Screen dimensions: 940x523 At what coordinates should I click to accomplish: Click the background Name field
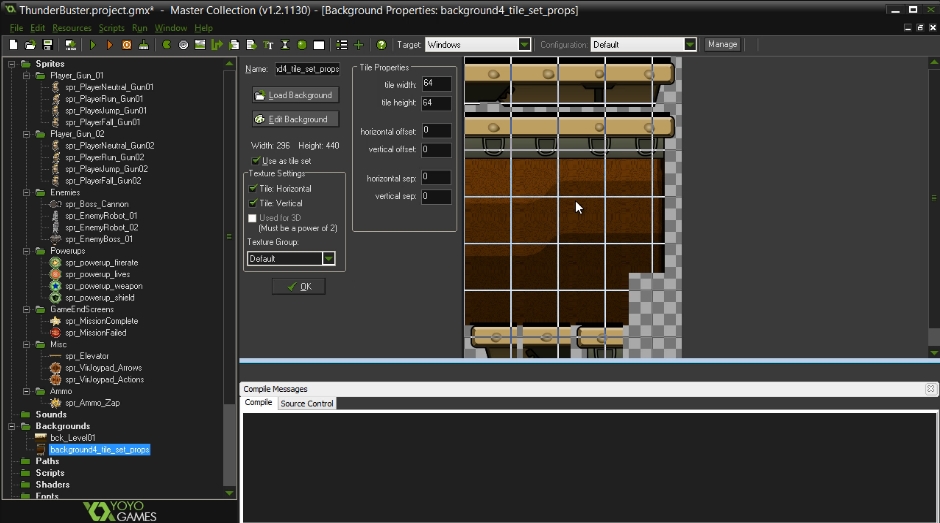(x=308, y=69)
